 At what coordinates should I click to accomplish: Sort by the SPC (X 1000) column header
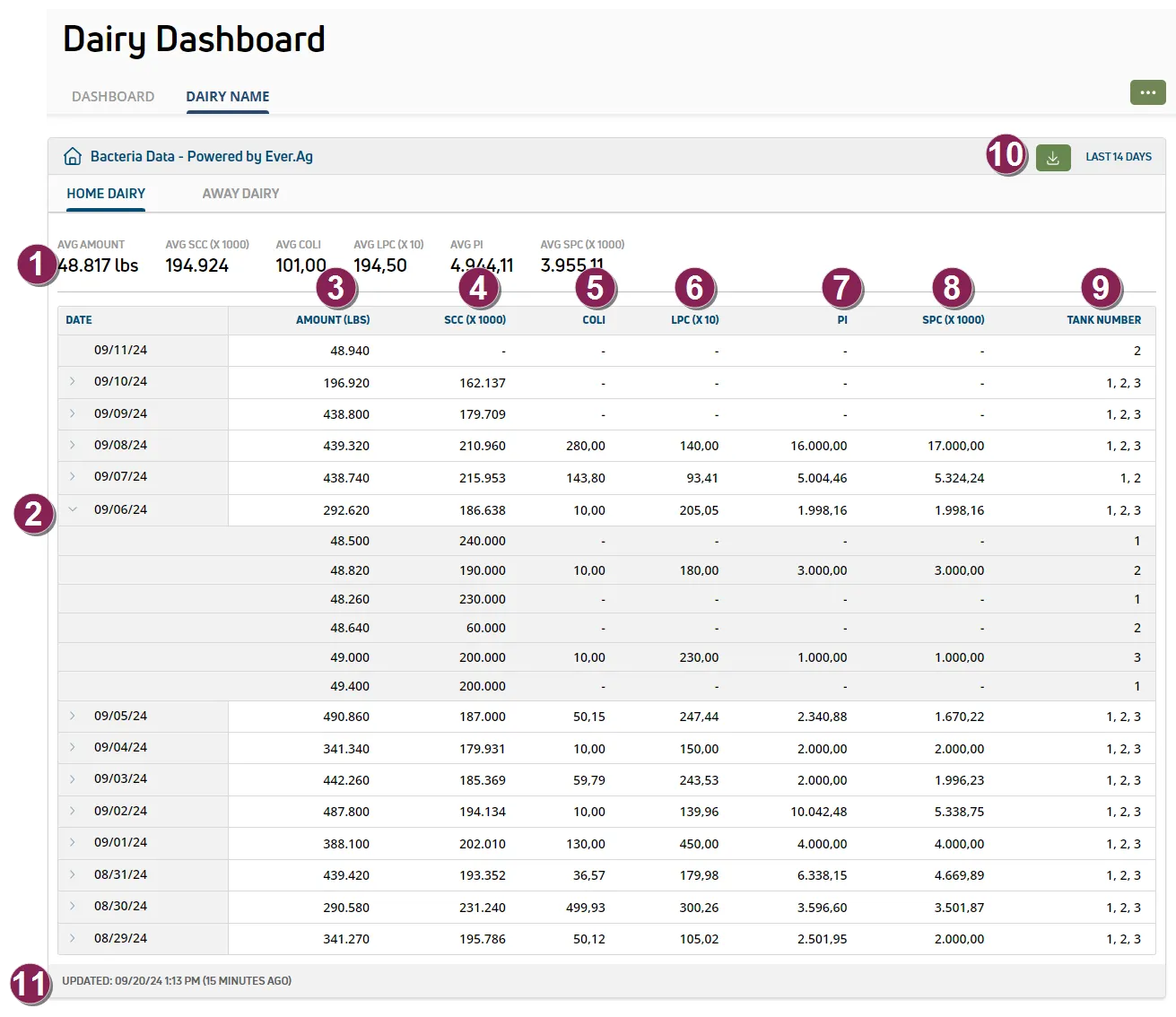point(954,320)
